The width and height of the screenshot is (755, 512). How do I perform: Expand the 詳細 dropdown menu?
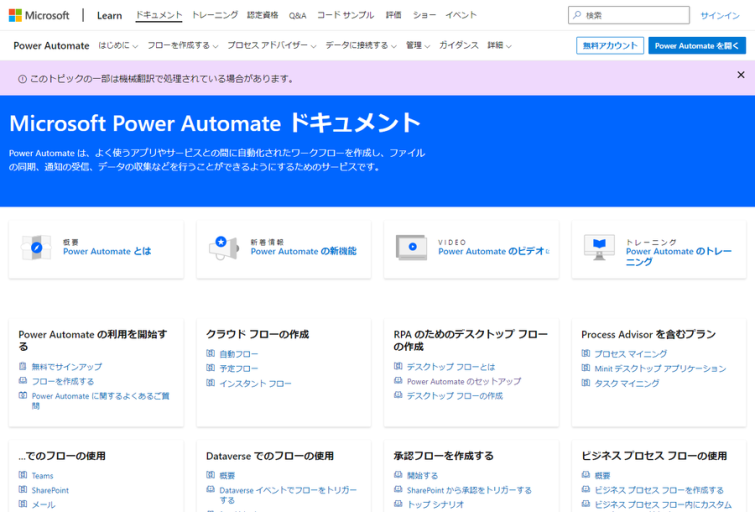pos(499,45)
